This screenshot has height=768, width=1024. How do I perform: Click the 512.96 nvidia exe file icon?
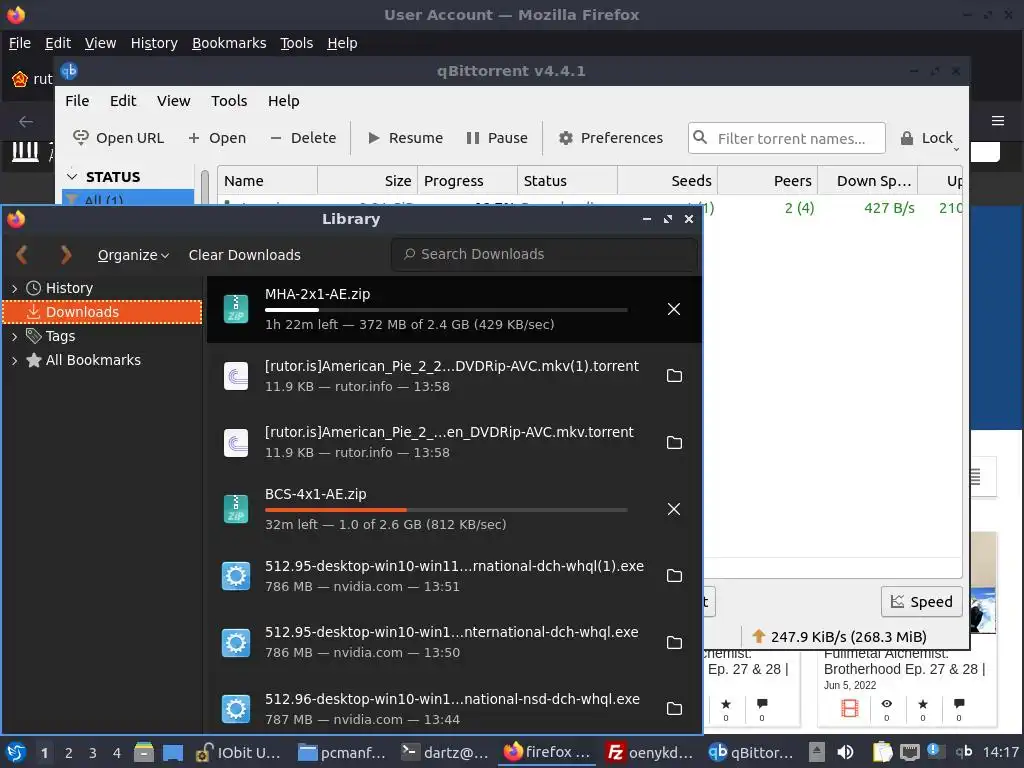pyautogui.click(x=236, y=709)
